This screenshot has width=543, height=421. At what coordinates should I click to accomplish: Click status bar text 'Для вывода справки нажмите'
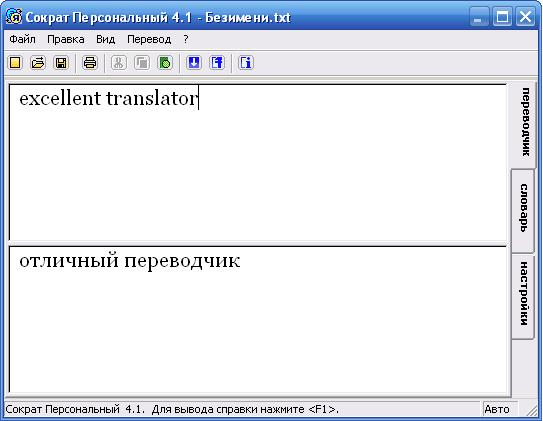pyautogui.click(x=228, y=410)
